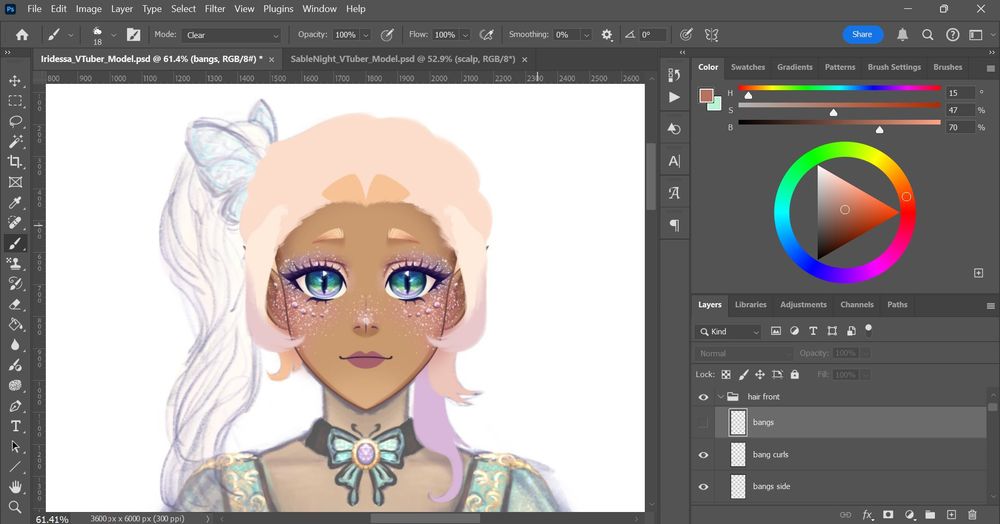Open the brush Mode dropdown
Image resolution: width=1000 pixels, height=524 pixels.
point(232,35)
